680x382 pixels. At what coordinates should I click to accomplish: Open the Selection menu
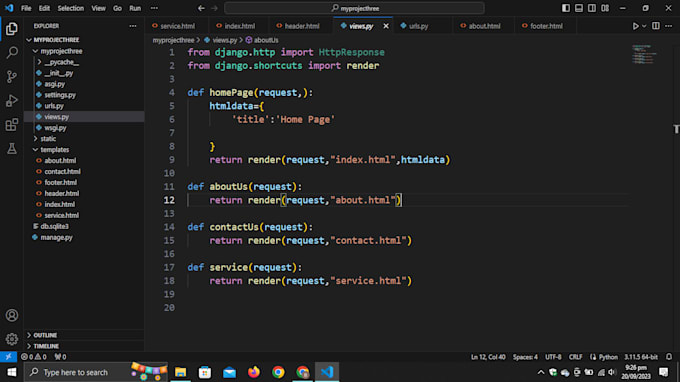pyautogui.click(x=71, y=8)
